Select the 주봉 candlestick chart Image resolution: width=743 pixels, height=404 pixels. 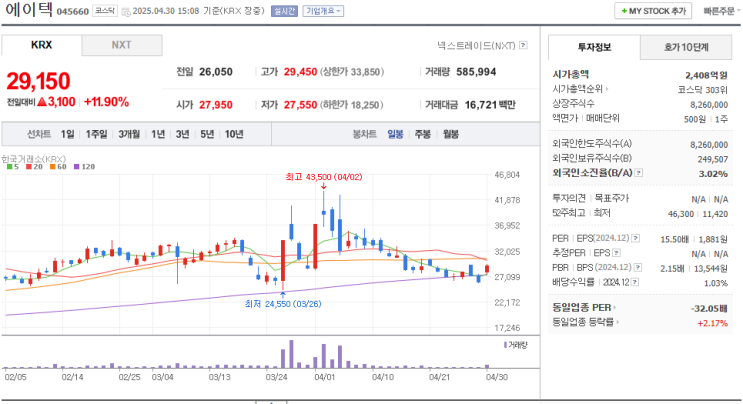[x=423, y=135]
